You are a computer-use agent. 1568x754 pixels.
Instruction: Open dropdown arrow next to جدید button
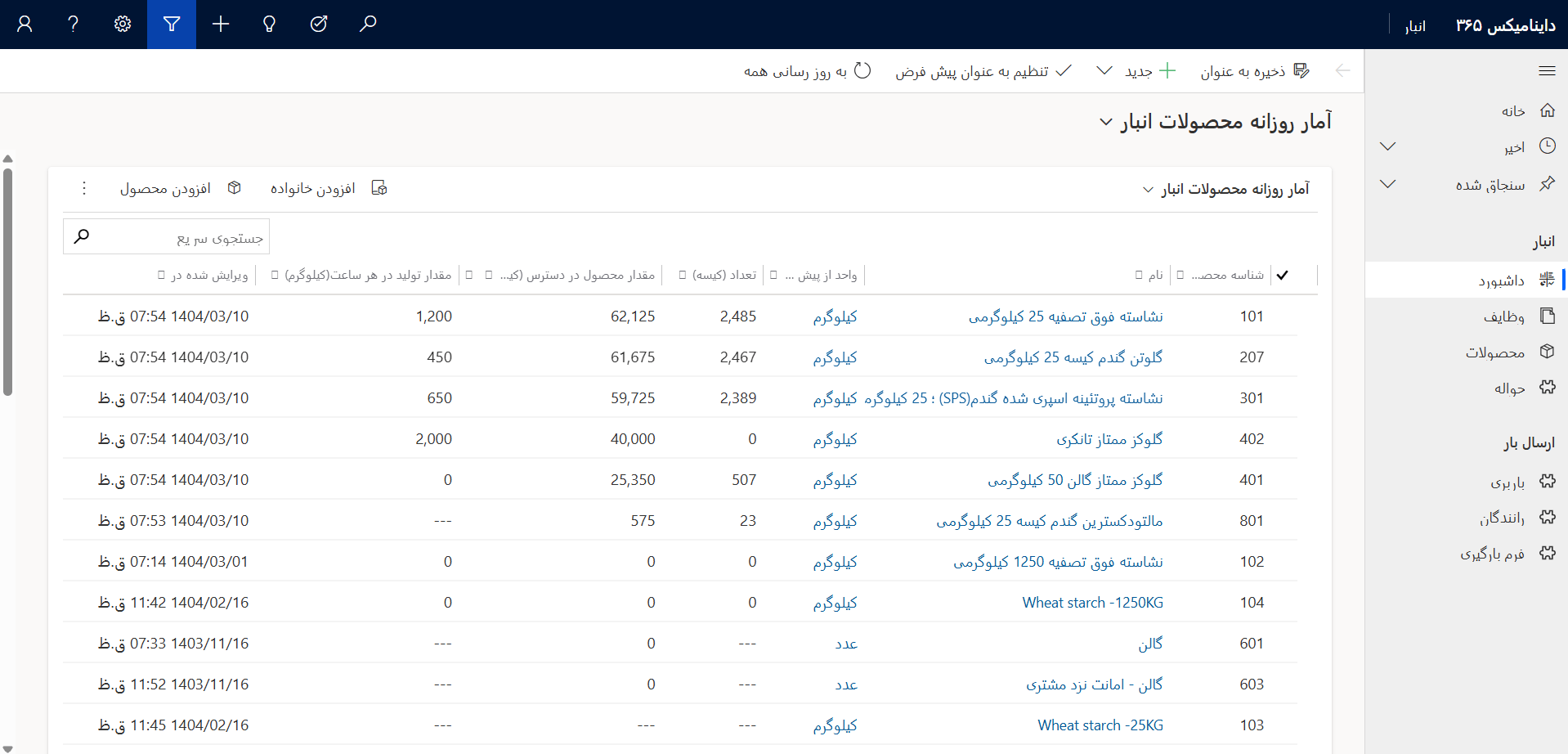pos(1104,71)
